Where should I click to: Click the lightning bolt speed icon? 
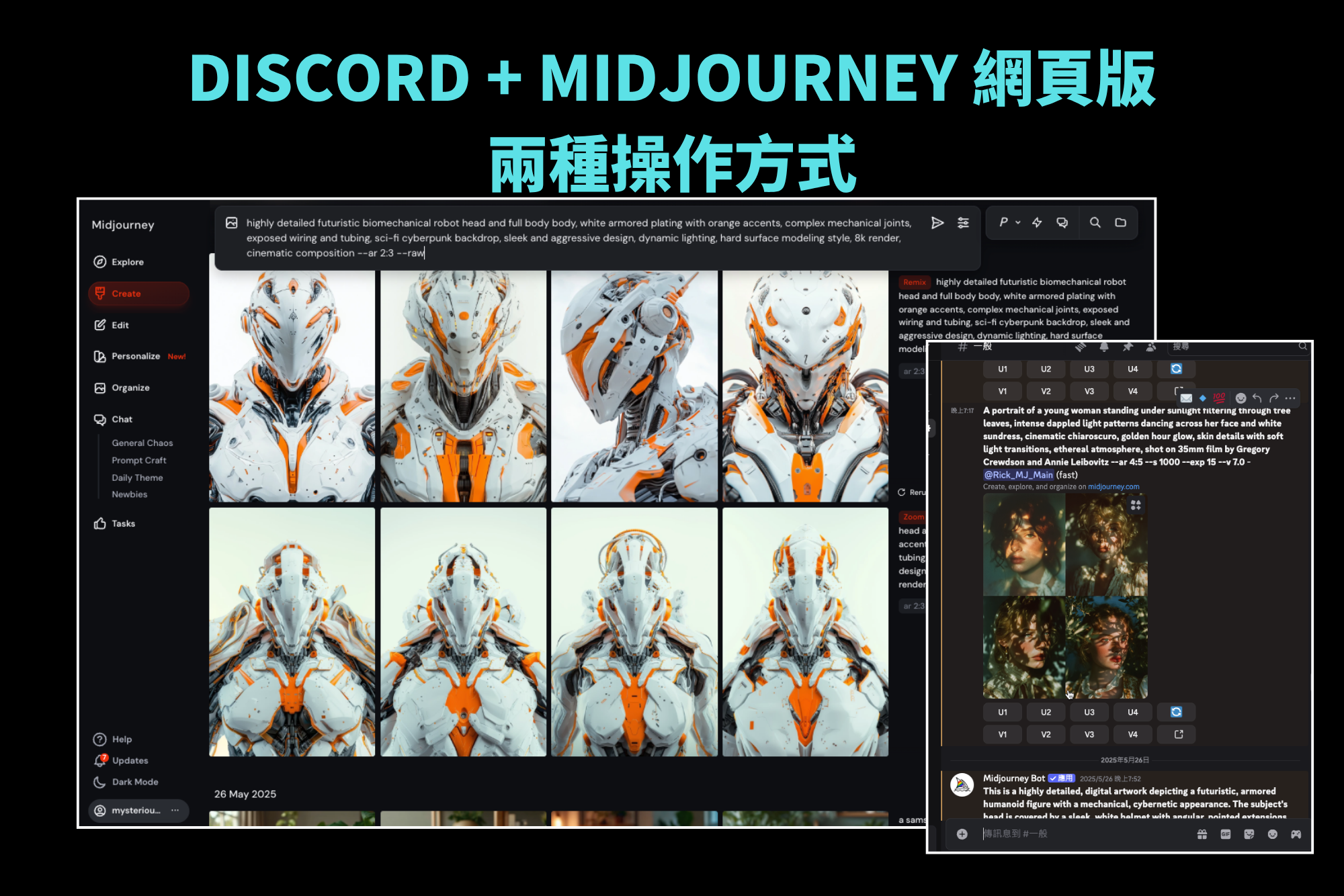(1037, 222)
